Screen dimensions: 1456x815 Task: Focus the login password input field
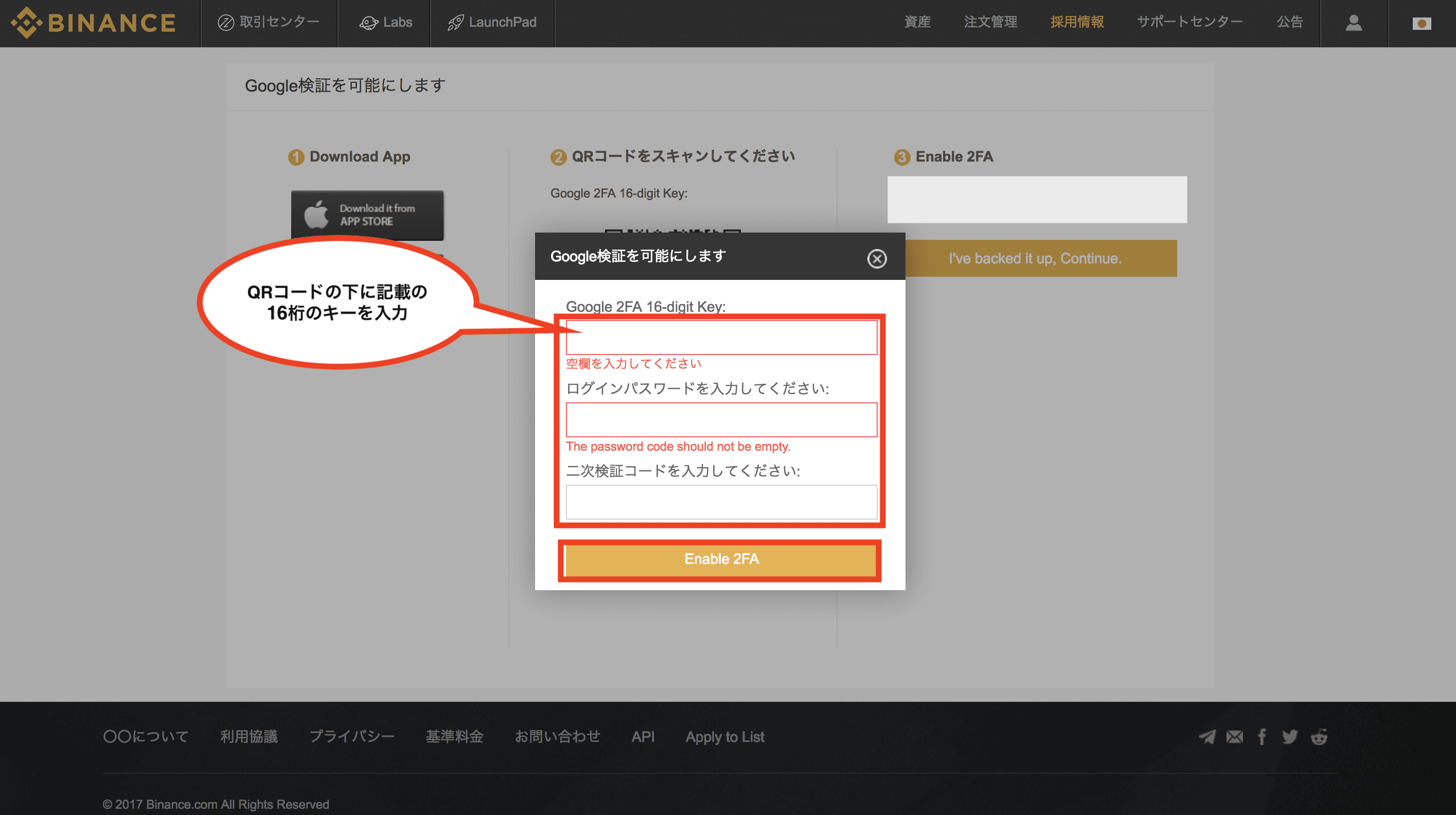721,419
